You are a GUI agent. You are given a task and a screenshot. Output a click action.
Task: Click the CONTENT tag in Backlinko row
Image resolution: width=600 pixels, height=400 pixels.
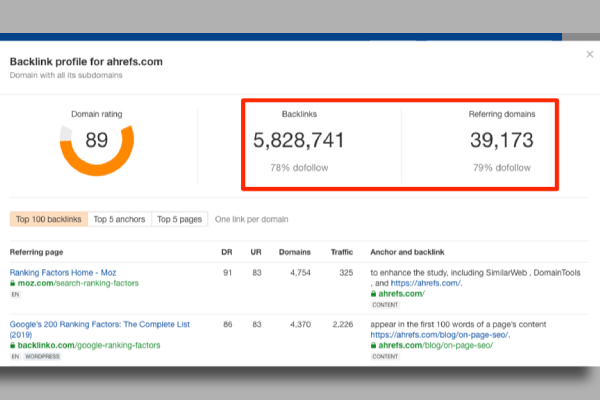[x=385, y=356]
